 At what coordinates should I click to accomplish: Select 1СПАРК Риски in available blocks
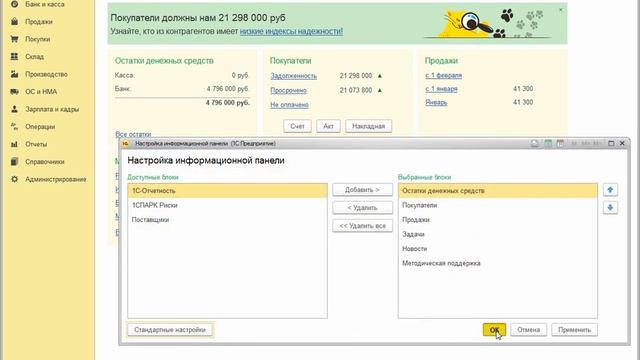click(x=227, y=205)
